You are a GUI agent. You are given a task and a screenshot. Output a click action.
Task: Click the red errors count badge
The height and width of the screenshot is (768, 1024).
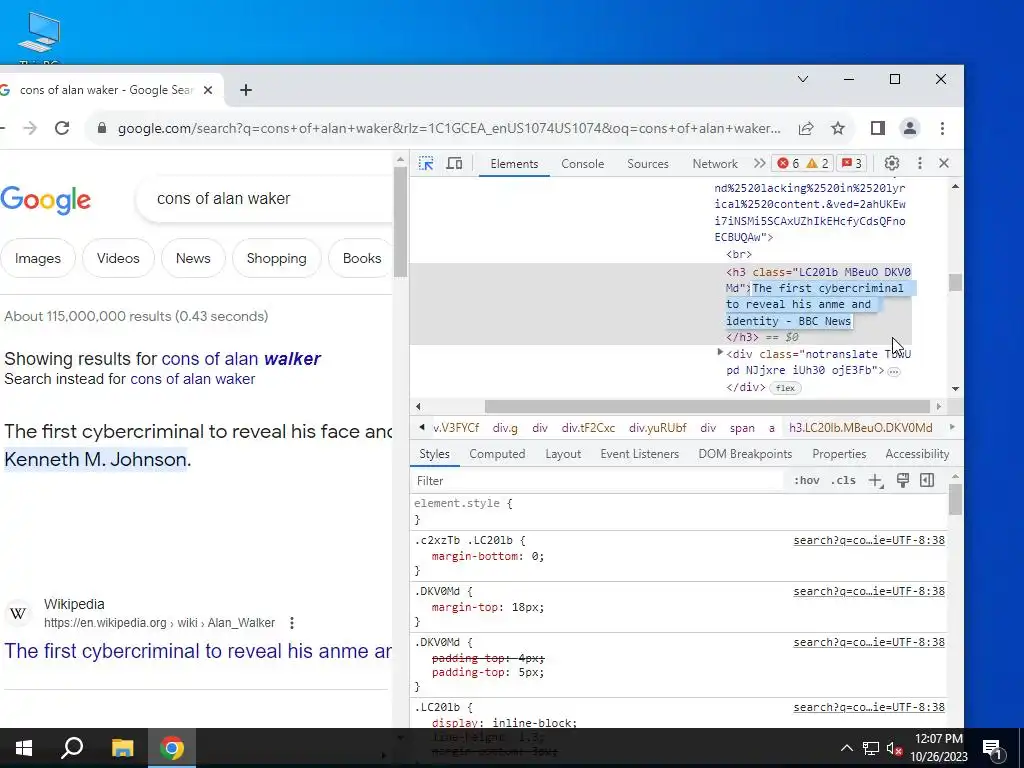click(x=788, y=163)
